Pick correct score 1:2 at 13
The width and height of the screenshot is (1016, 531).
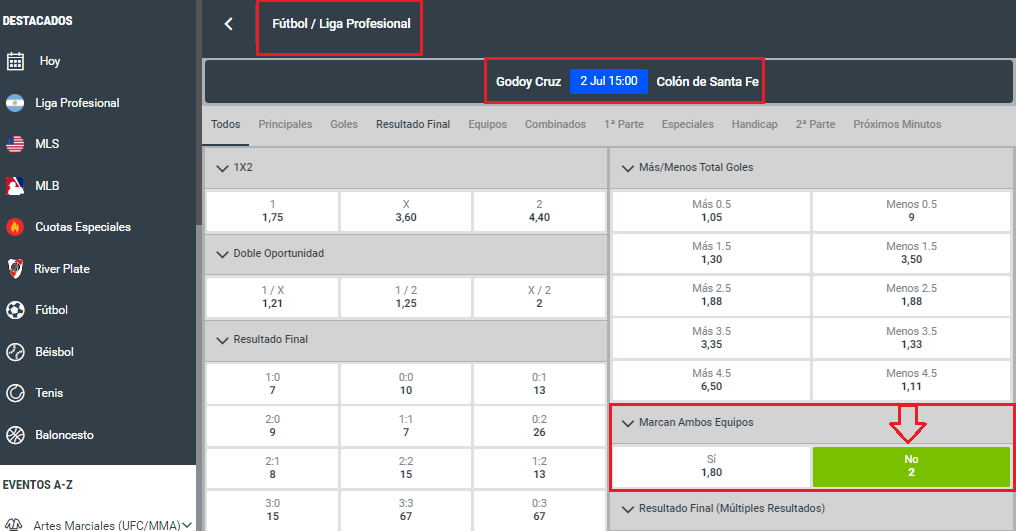tap(539, 467)
